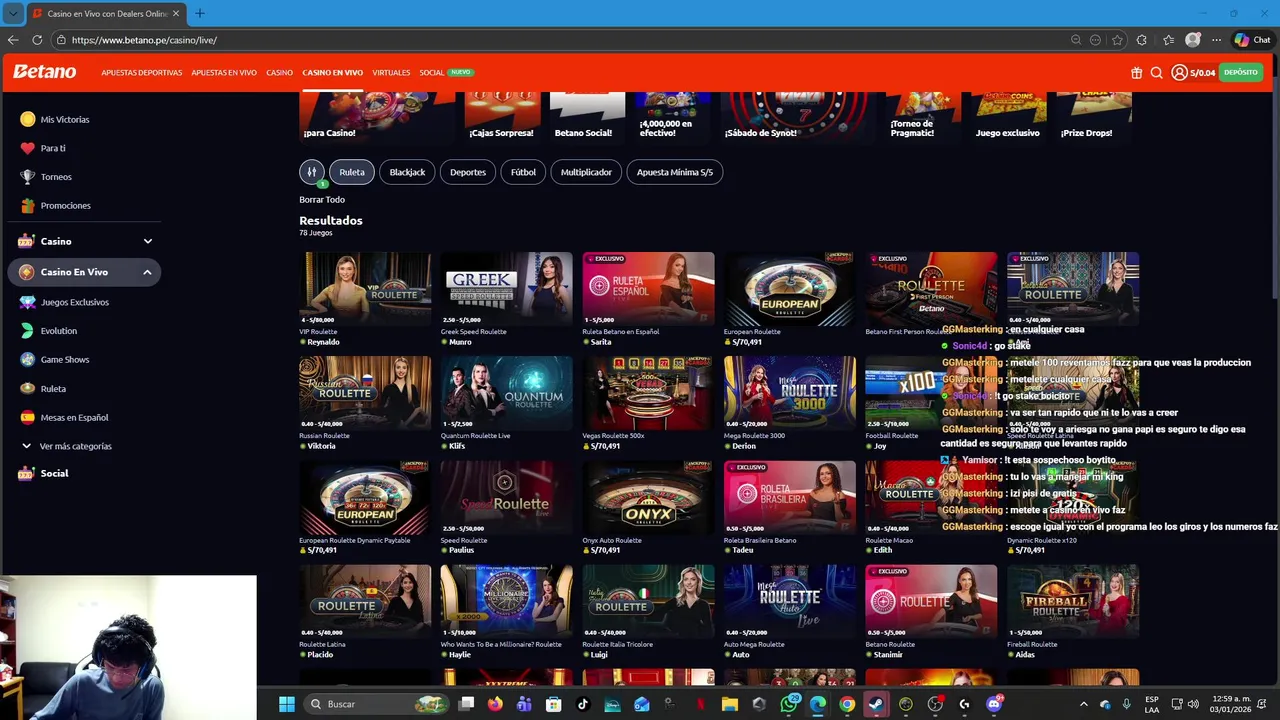The width and height of the screenshot is (1280, 720).
Task: Click the Borrar Todo link
Action: point(322,200)
